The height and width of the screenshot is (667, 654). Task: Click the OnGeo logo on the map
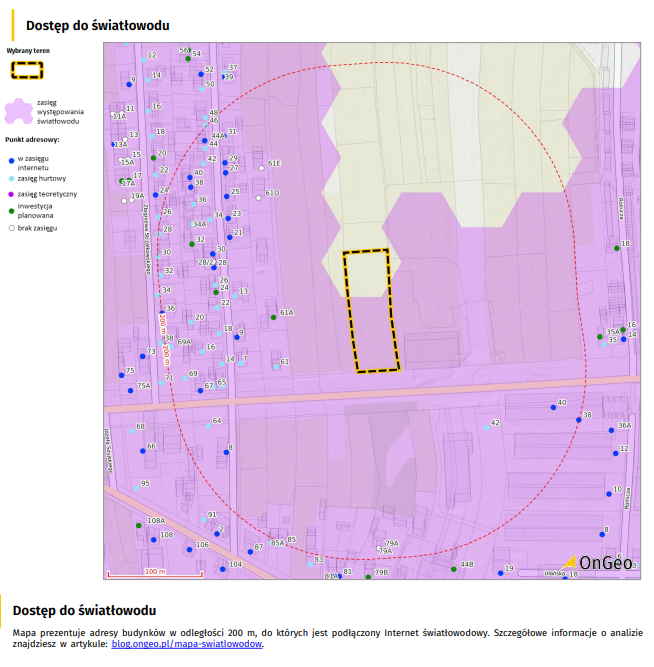pos(600,565)
